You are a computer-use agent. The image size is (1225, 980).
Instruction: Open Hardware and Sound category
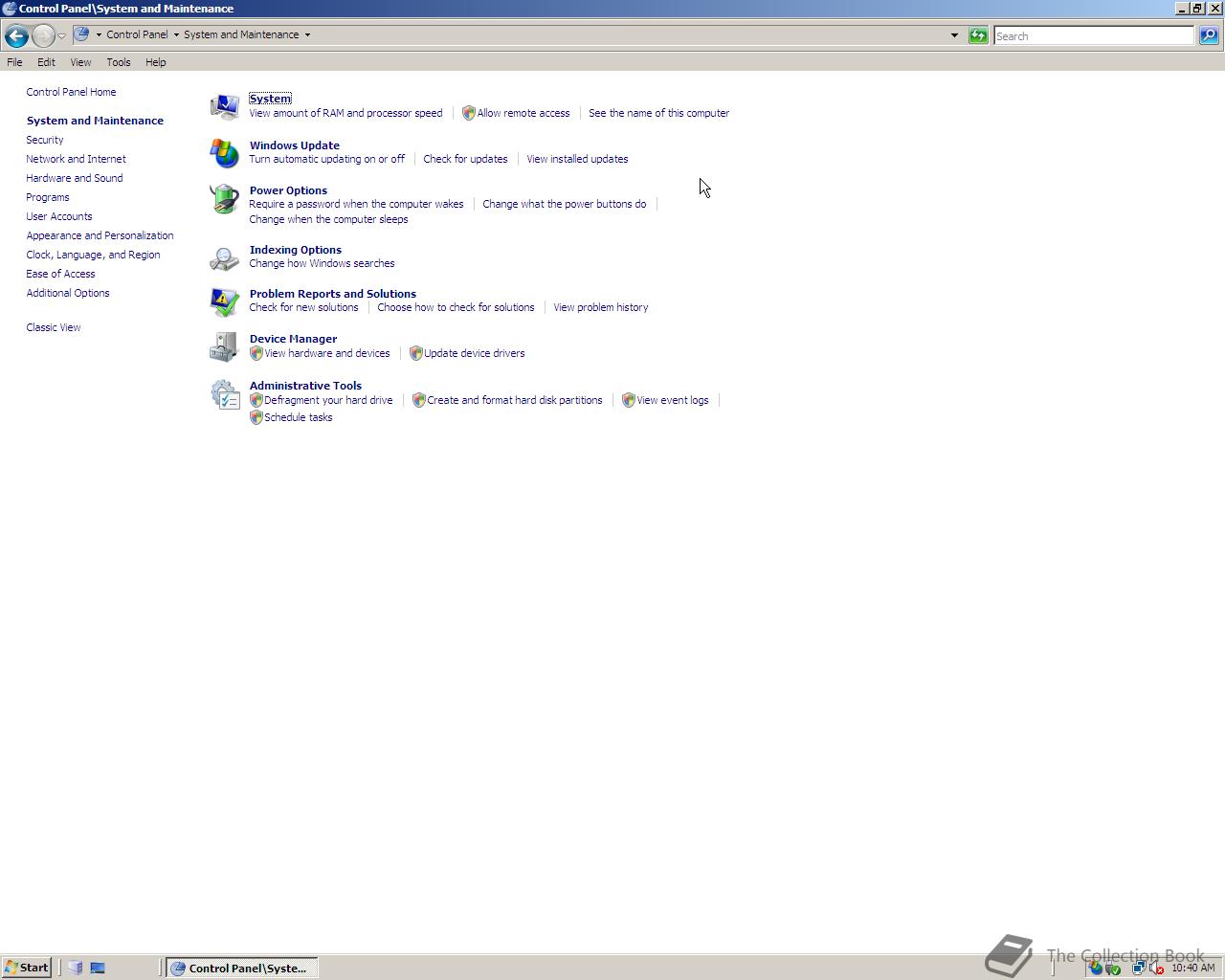(74, 178)
